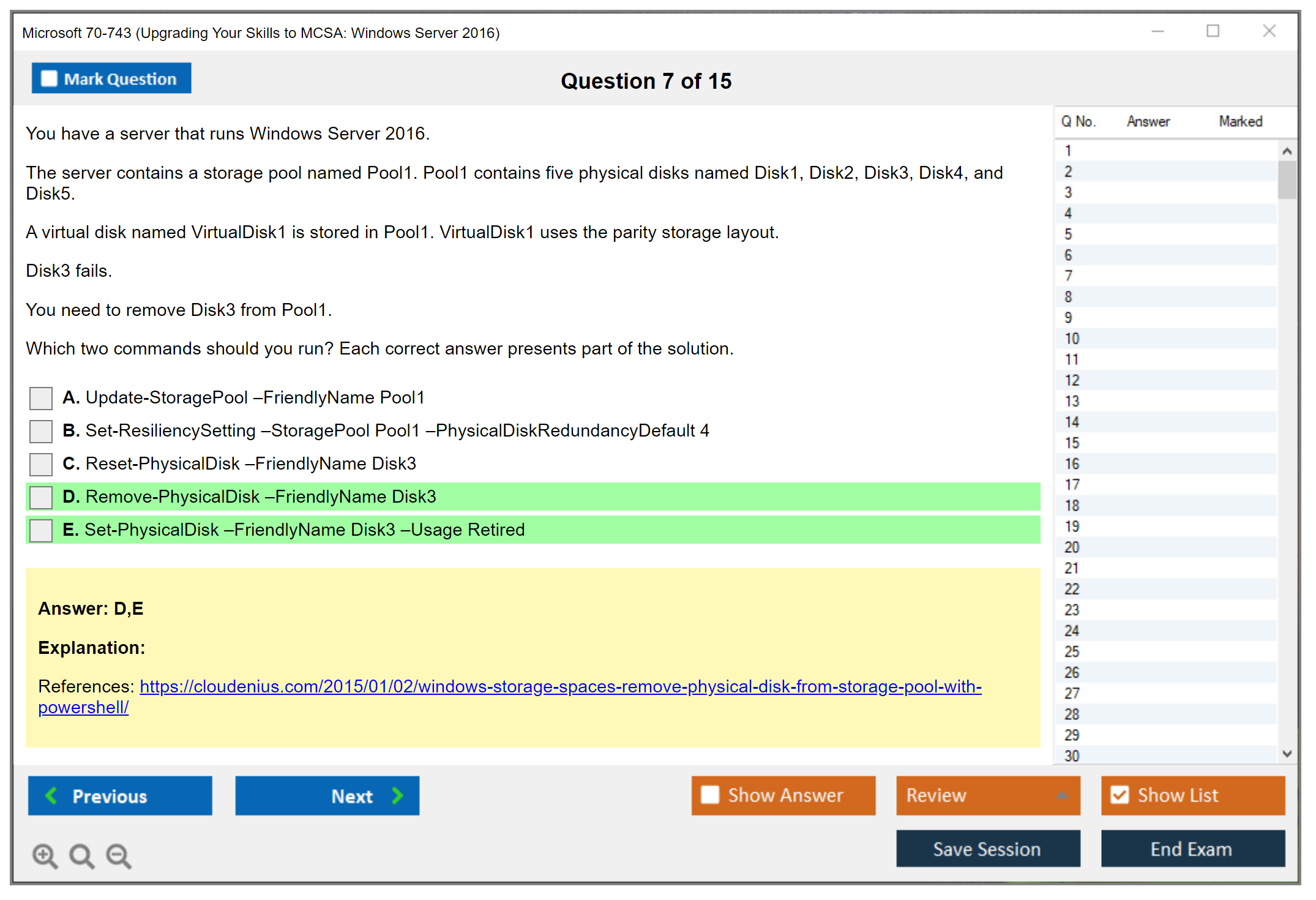Toggle the Mark Question checkbox
1316x900 pixels.
pyautogui.click(x=49, y=79)
